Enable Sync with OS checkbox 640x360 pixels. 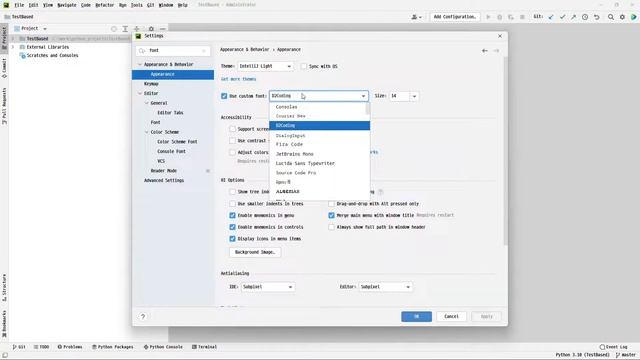coord(304,66)
